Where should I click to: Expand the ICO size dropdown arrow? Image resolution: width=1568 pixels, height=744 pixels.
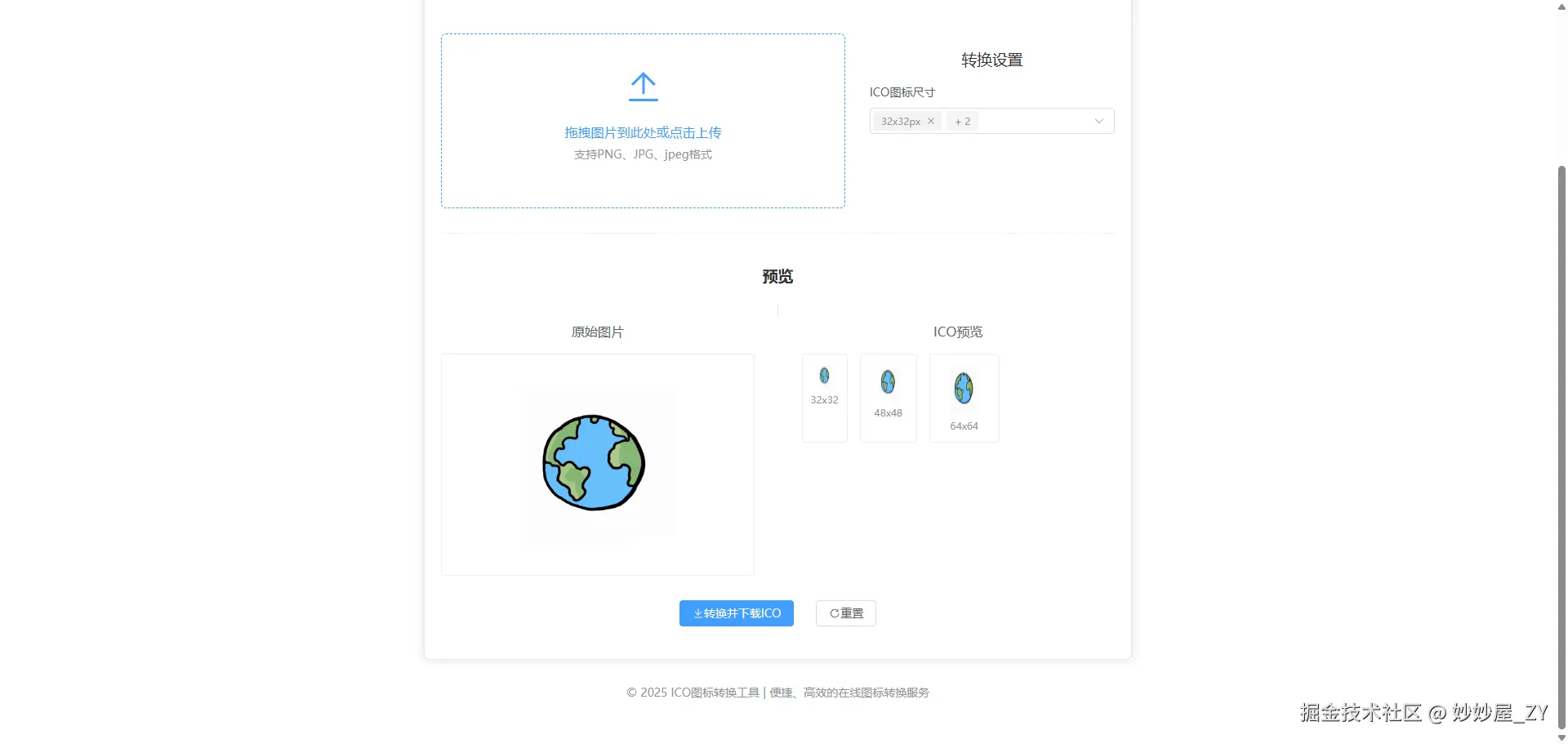tap(1099, 121)
